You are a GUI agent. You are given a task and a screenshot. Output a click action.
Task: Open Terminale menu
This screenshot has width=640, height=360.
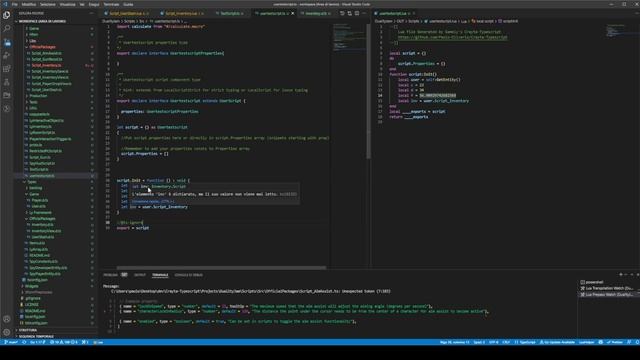click(111, 4)
